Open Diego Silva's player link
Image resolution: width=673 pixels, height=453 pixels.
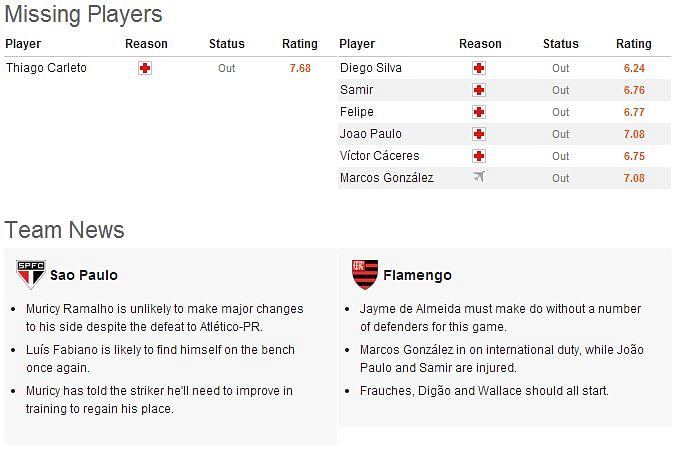point(371,68)
